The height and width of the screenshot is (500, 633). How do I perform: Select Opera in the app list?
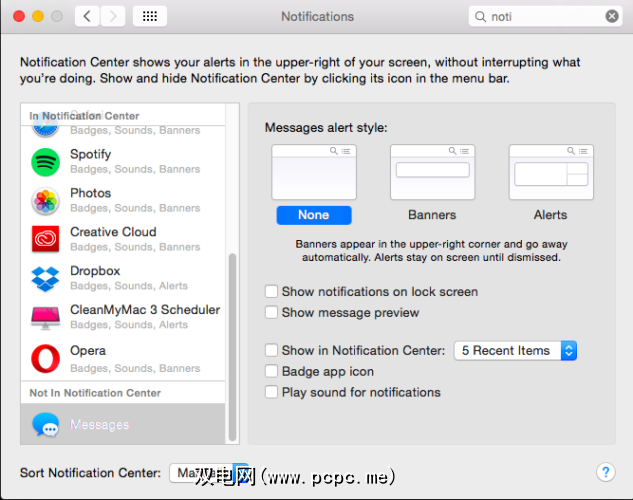123,359
